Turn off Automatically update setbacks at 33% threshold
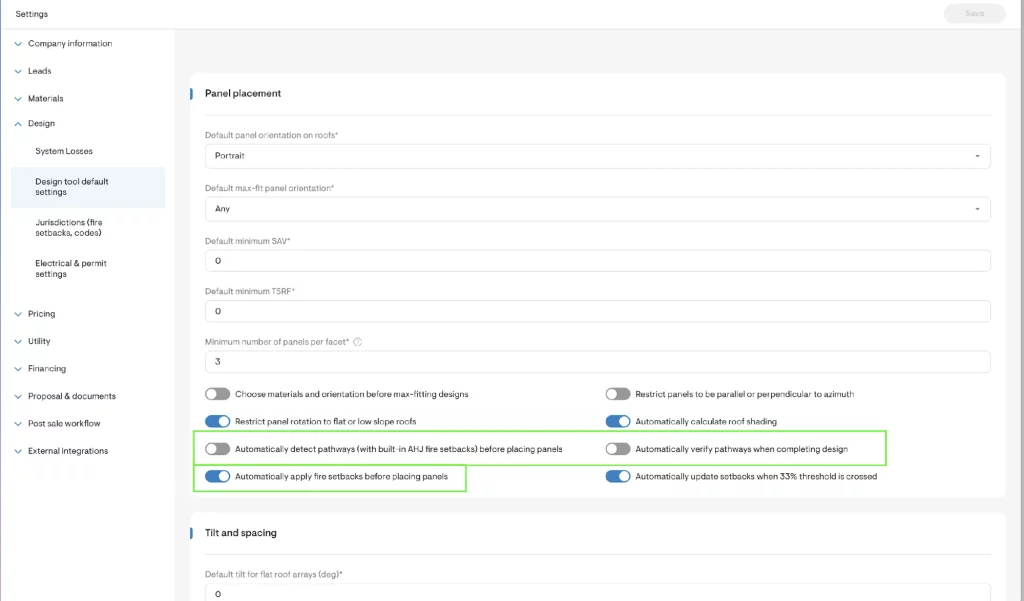This screenshot has height=601, width=1024. coord(618,477)
